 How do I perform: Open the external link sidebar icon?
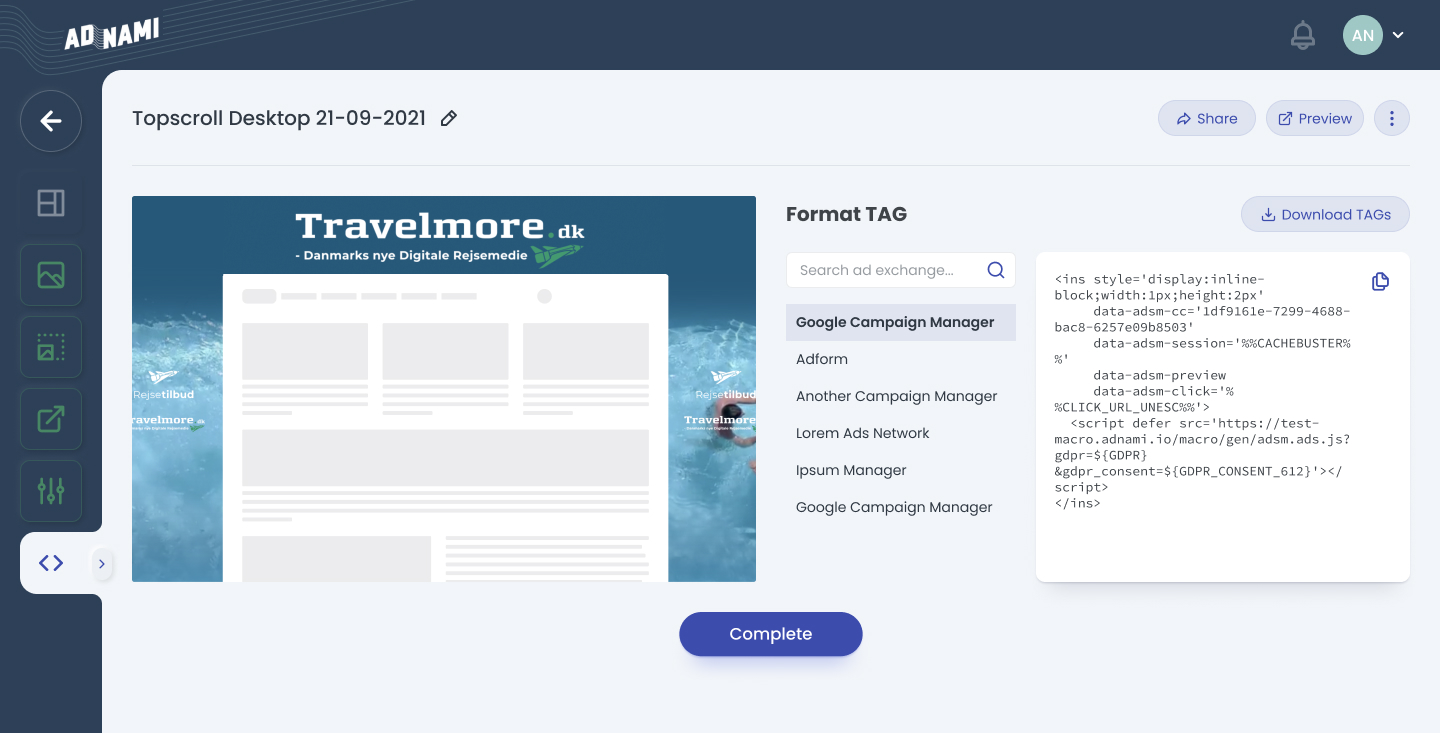51,419
